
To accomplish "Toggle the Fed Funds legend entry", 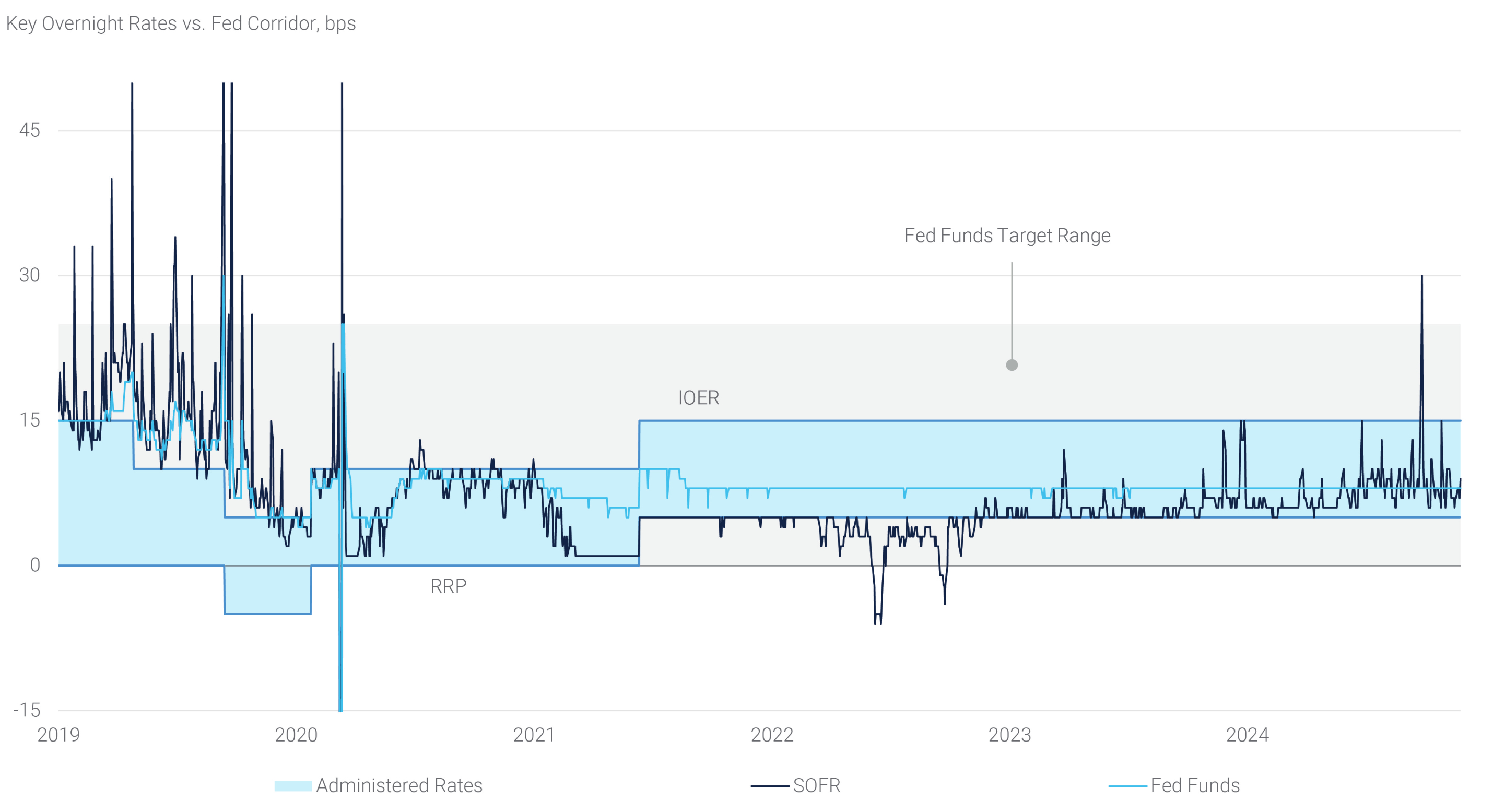I will (1195, 786).
